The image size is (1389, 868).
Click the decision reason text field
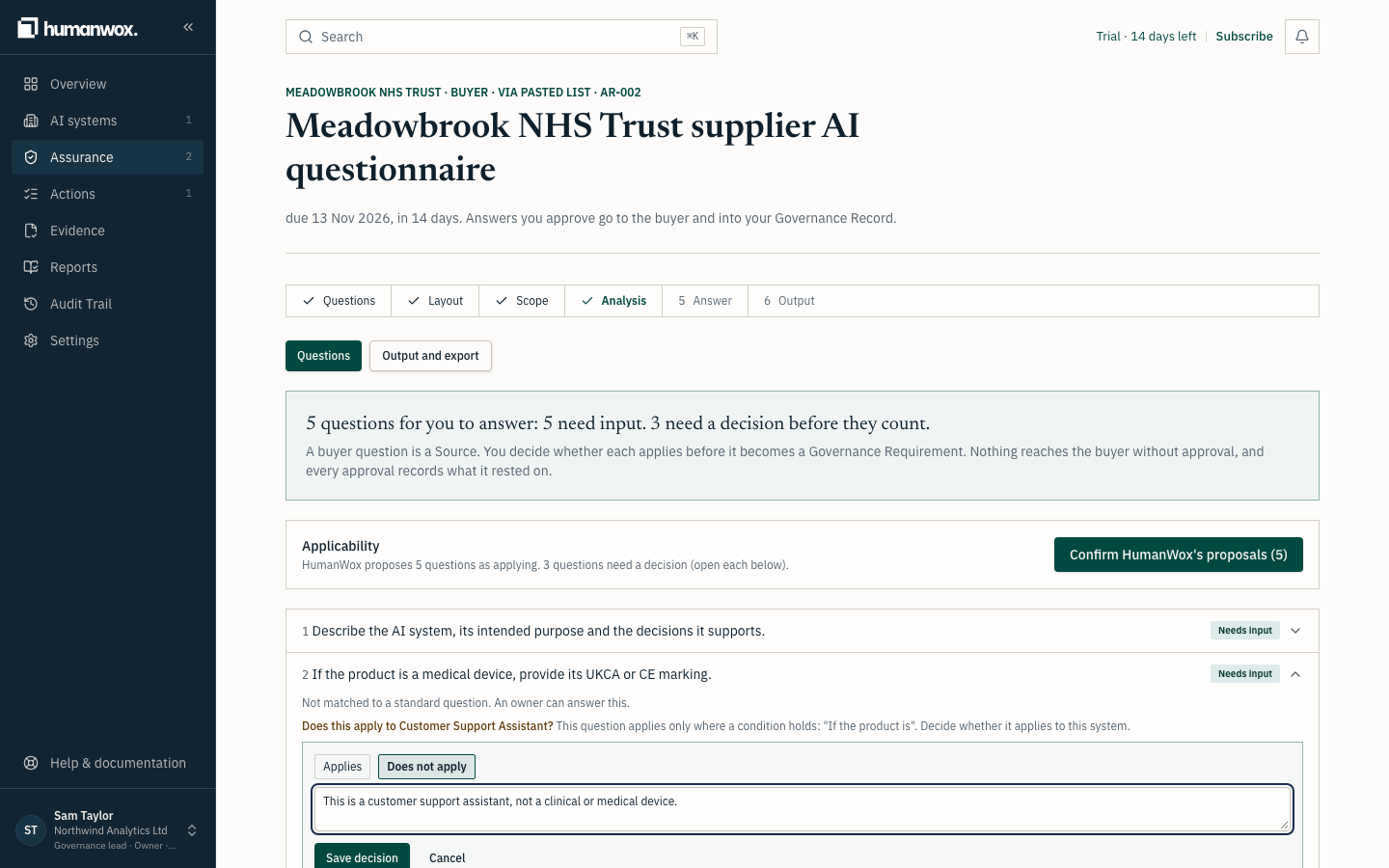(803, 809)
